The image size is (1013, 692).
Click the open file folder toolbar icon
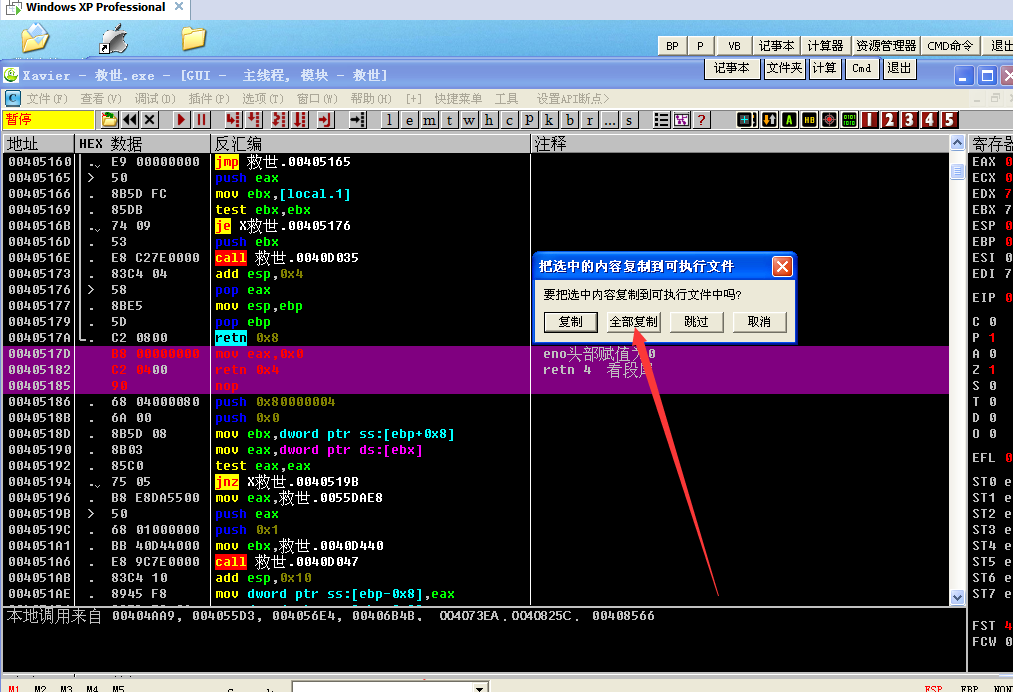109,120
